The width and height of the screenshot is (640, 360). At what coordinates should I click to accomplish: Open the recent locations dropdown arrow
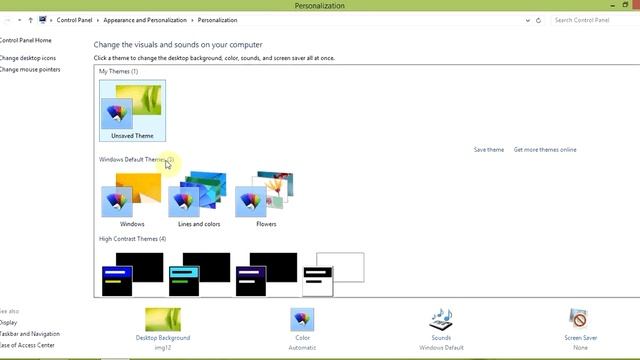pos(19,20)
